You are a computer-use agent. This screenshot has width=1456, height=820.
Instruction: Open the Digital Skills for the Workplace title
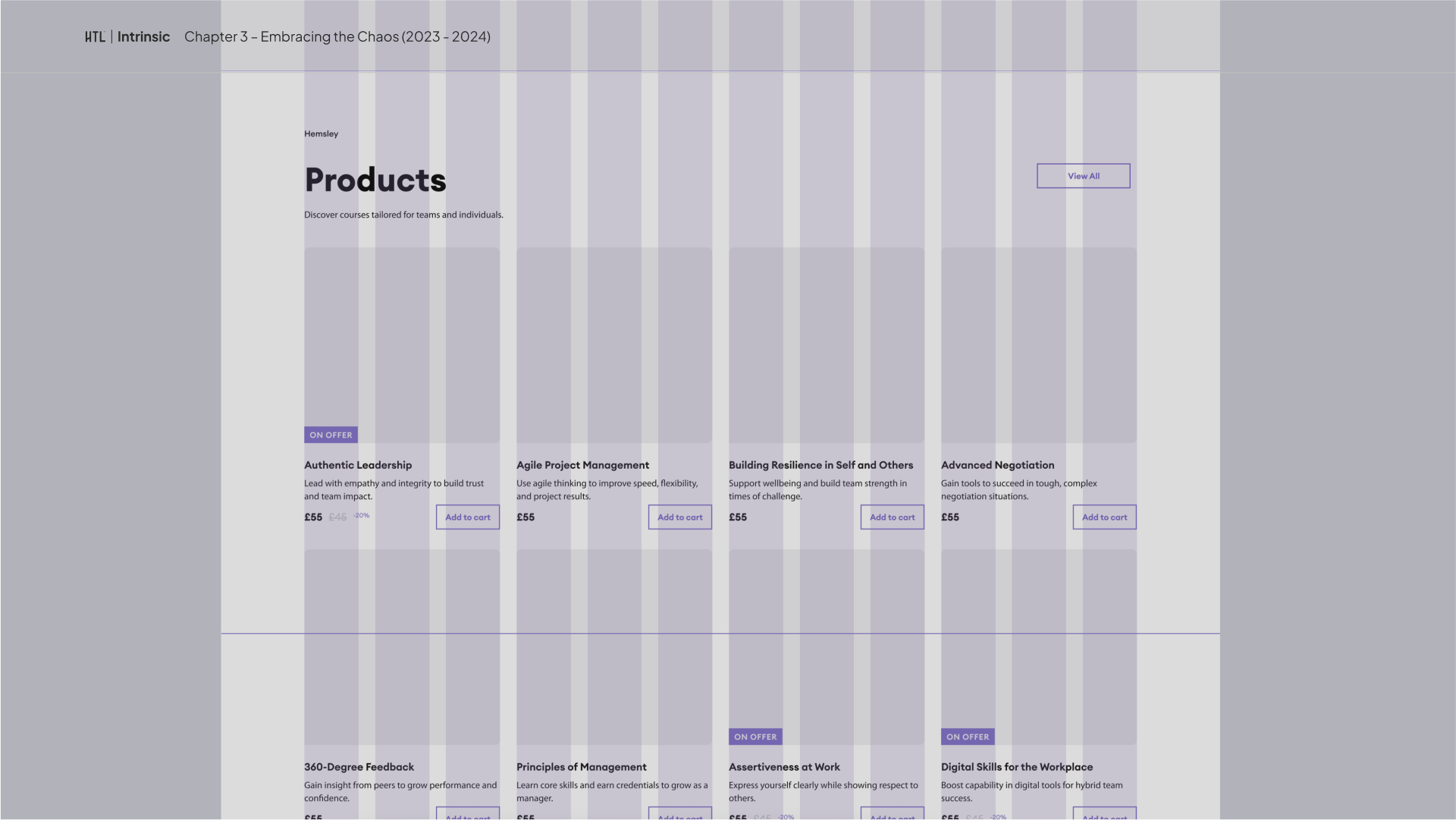1016,767
